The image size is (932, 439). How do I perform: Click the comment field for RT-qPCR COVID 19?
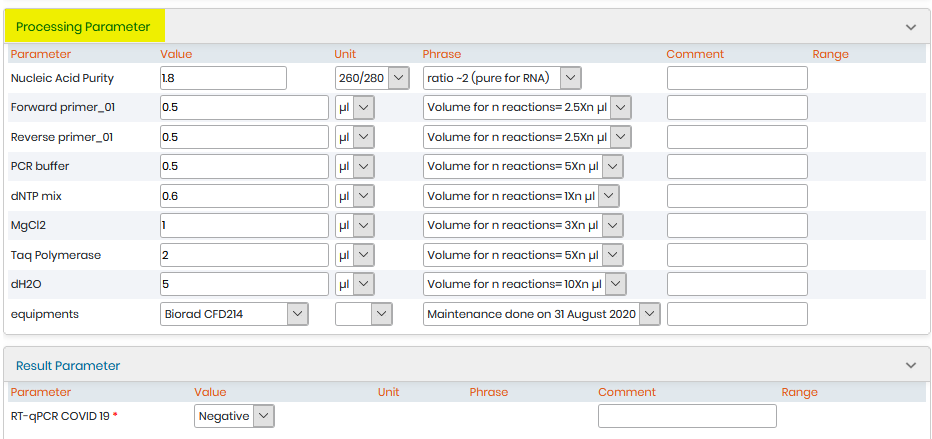pos(687,416)
